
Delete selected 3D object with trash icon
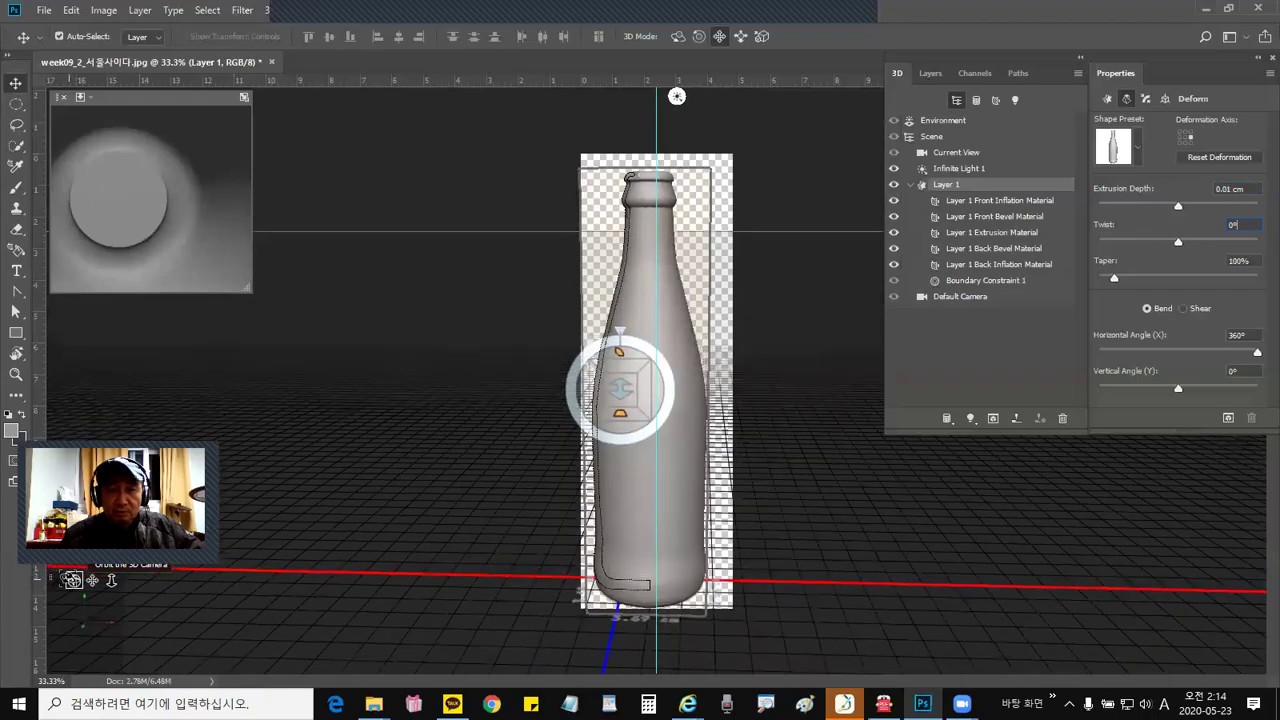[x=1062, y=418]
